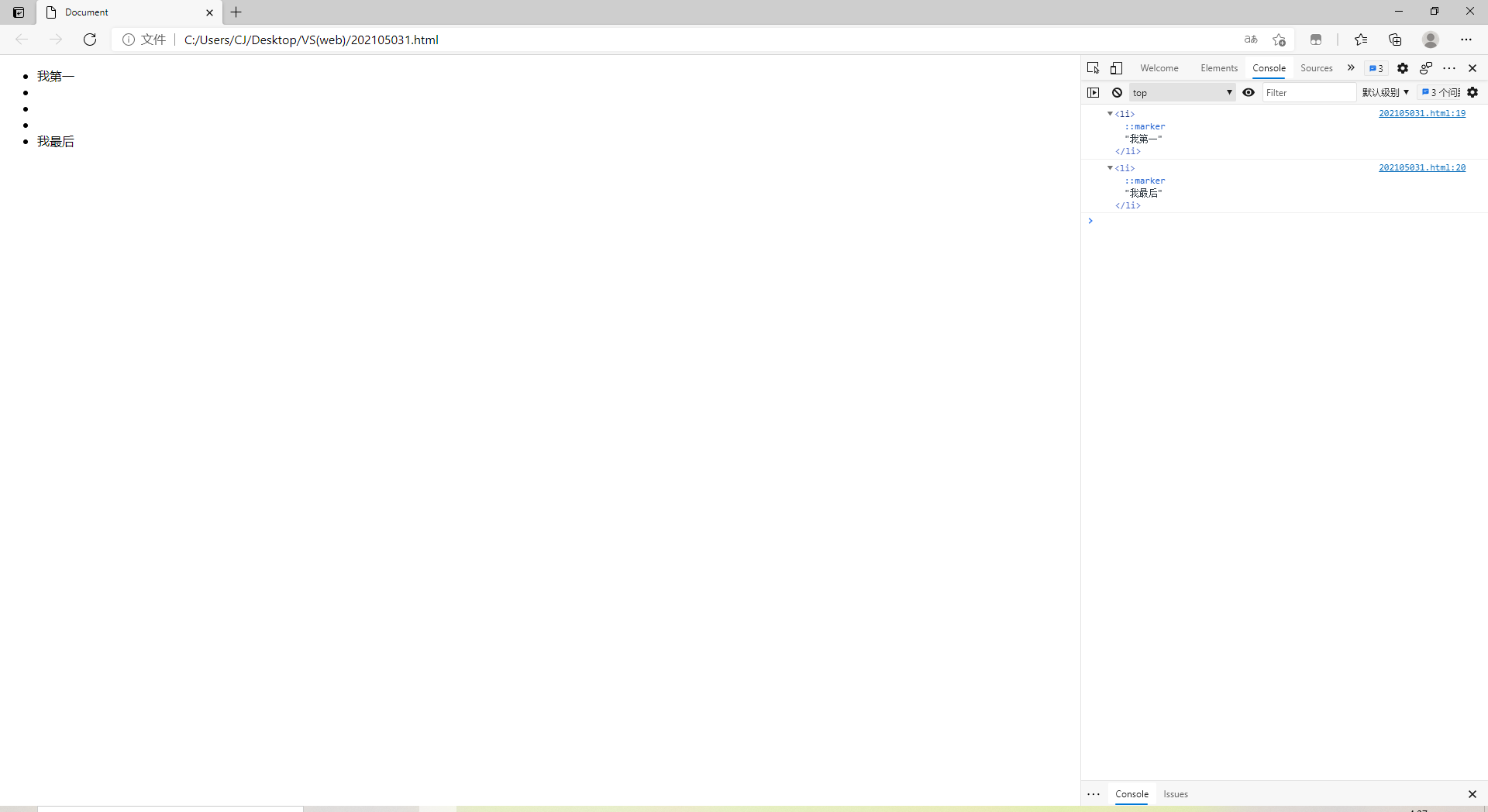Open the 默认级别 log level dropdown

pos(1385,92)
